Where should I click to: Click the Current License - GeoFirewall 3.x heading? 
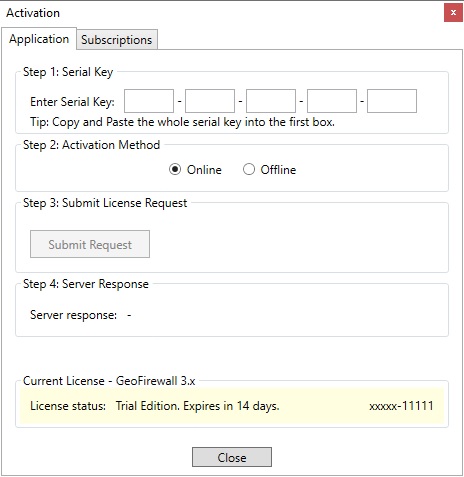pyautogui.click(x=109, y=381)
